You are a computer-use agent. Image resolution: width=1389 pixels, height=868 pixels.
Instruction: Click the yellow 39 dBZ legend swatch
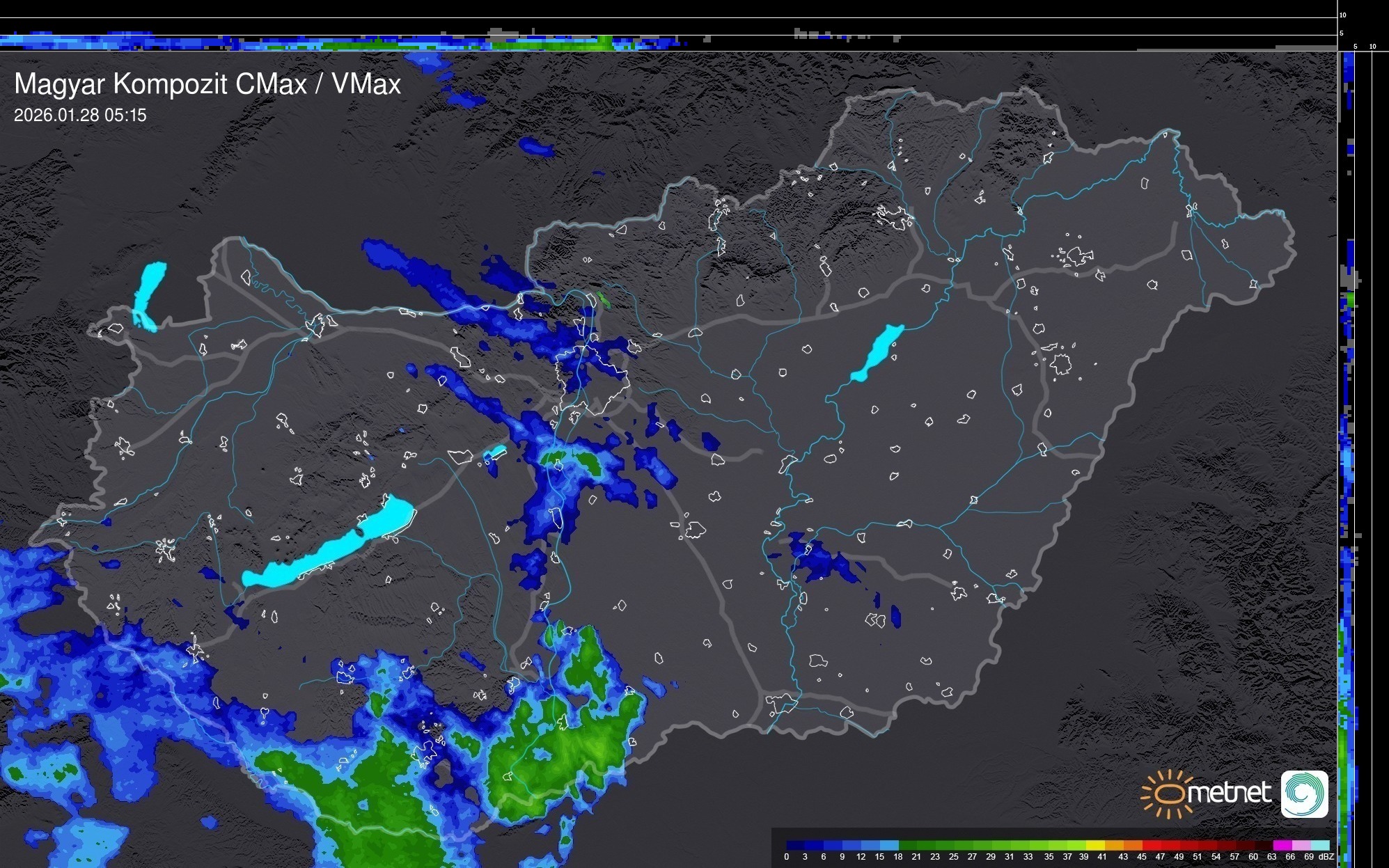click(x=1095, y=845)
